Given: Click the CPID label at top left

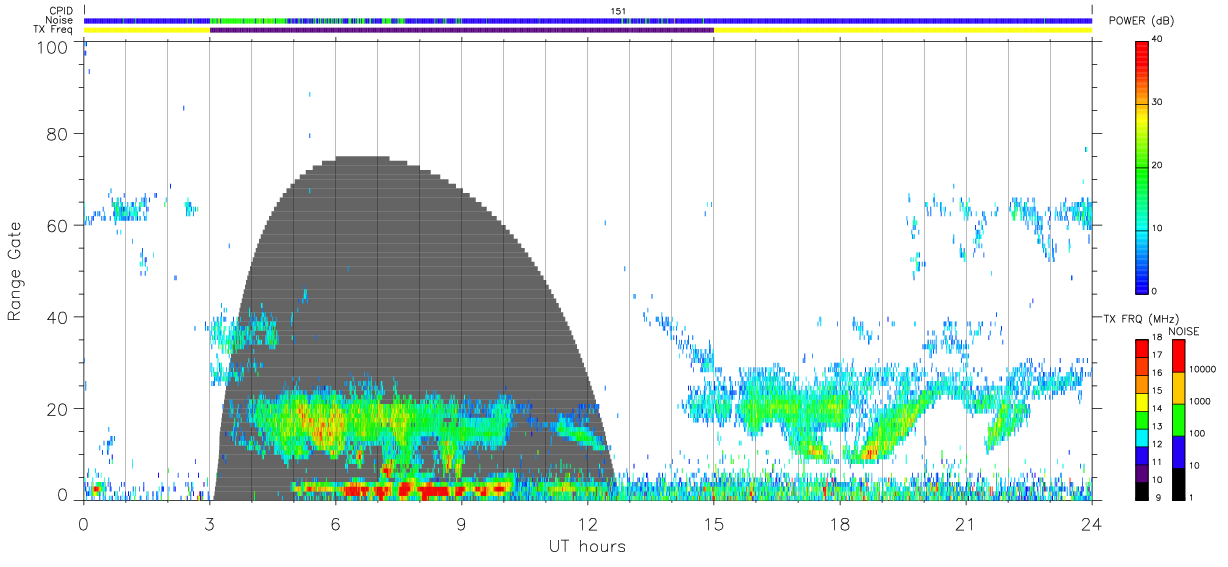Looking at the screenshot, I should coord(61,11).
